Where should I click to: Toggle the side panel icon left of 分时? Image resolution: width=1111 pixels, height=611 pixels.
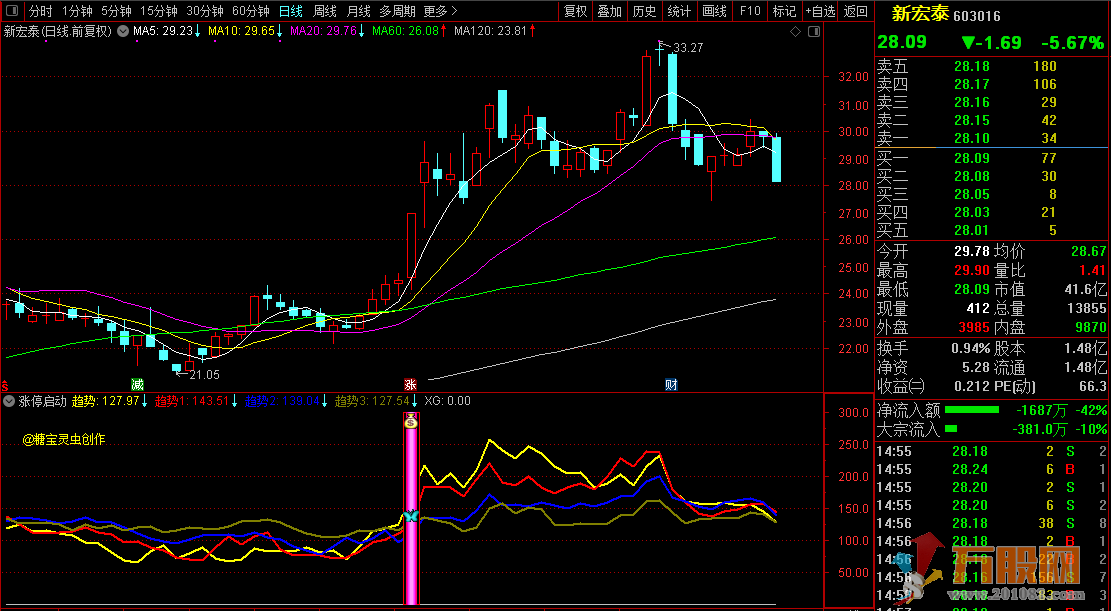11,11
